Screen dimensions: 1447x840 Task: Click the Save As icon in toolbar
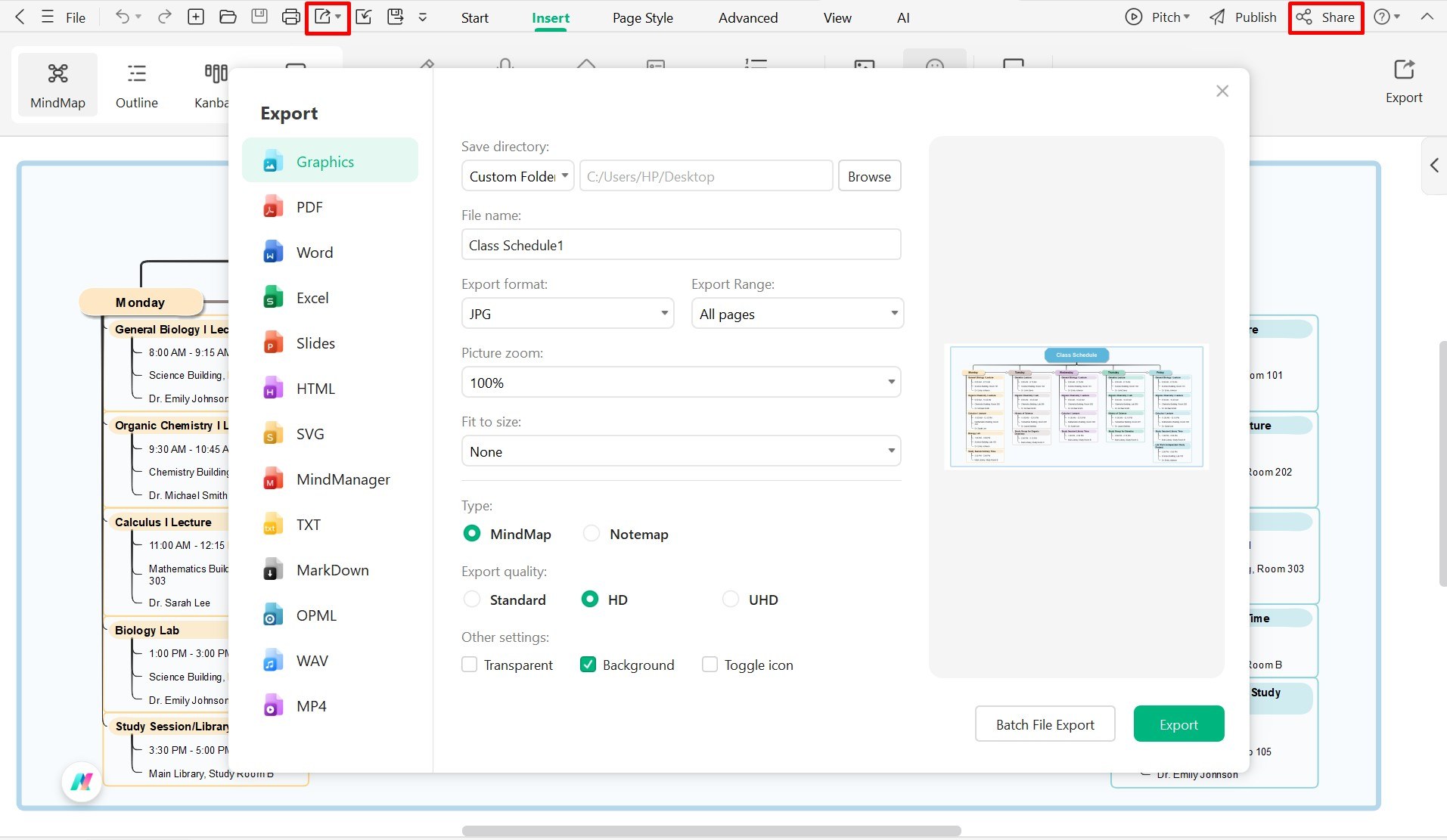[x=396, y=17]
